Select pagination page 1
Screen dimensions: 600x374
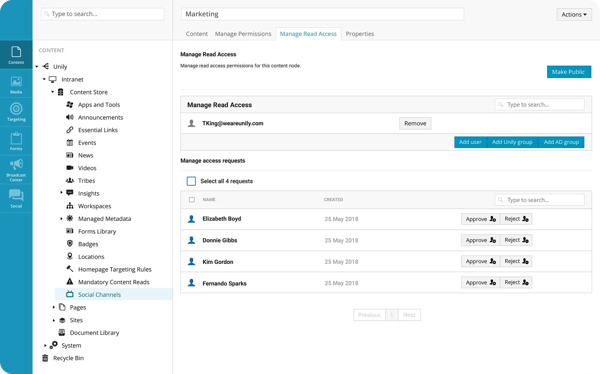(x=391, y=315)
